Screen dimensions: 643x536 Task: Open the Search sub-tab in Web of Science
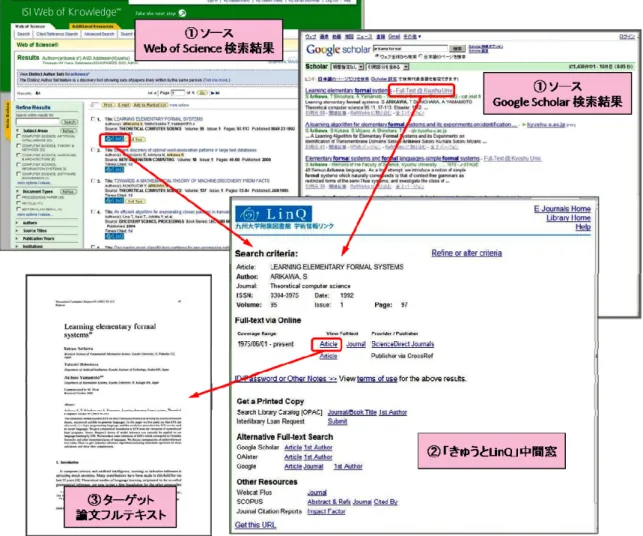coord(23,34)
